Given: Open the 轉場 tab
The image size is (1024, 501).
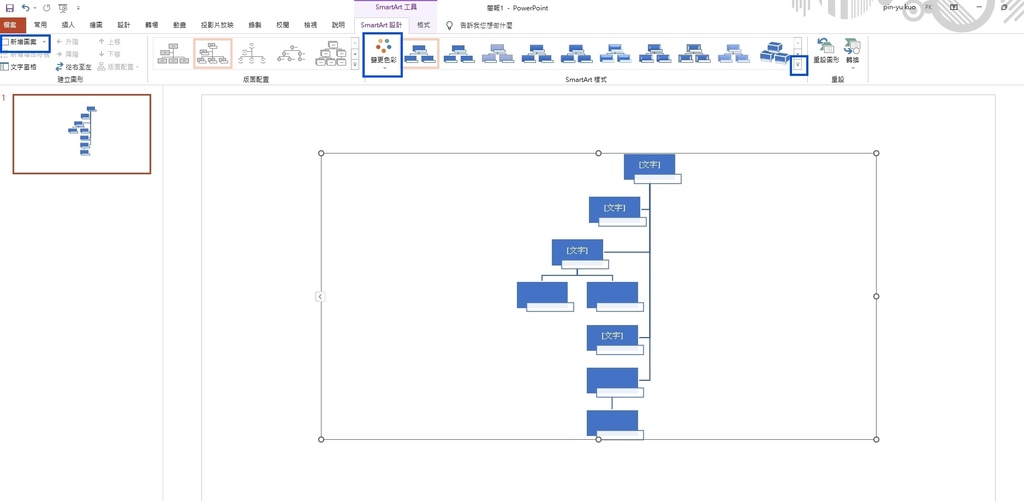Looking at the screenshot, I should (x=152, y=25).
